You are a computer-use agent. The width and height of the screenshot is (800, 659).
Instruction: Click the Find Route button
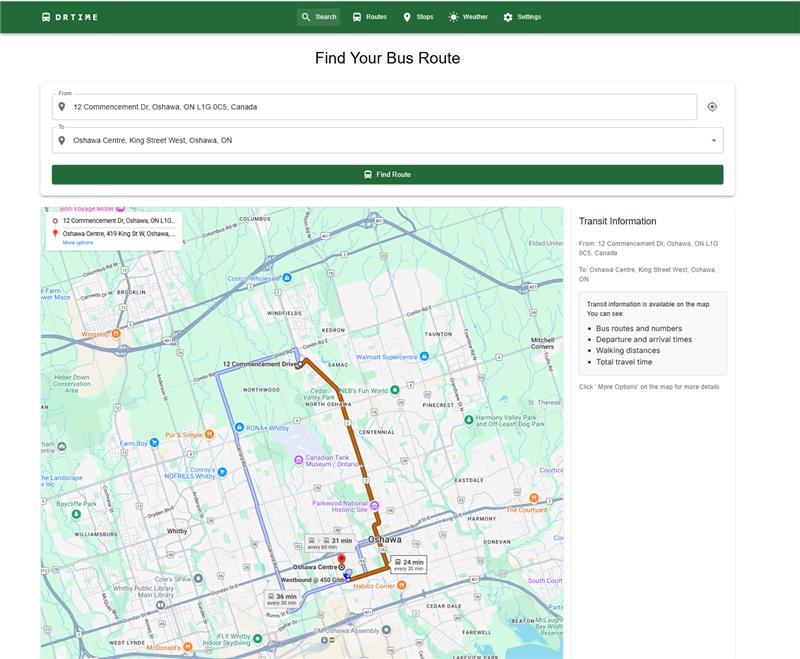[388, 174]
